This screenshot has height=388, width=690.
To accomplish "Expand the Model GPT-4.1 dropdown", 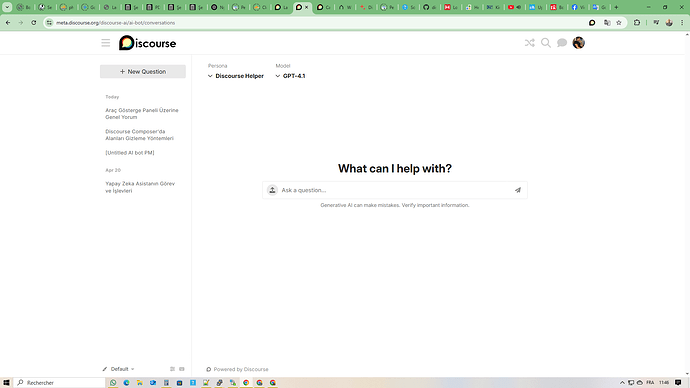I will click(290, 76).
